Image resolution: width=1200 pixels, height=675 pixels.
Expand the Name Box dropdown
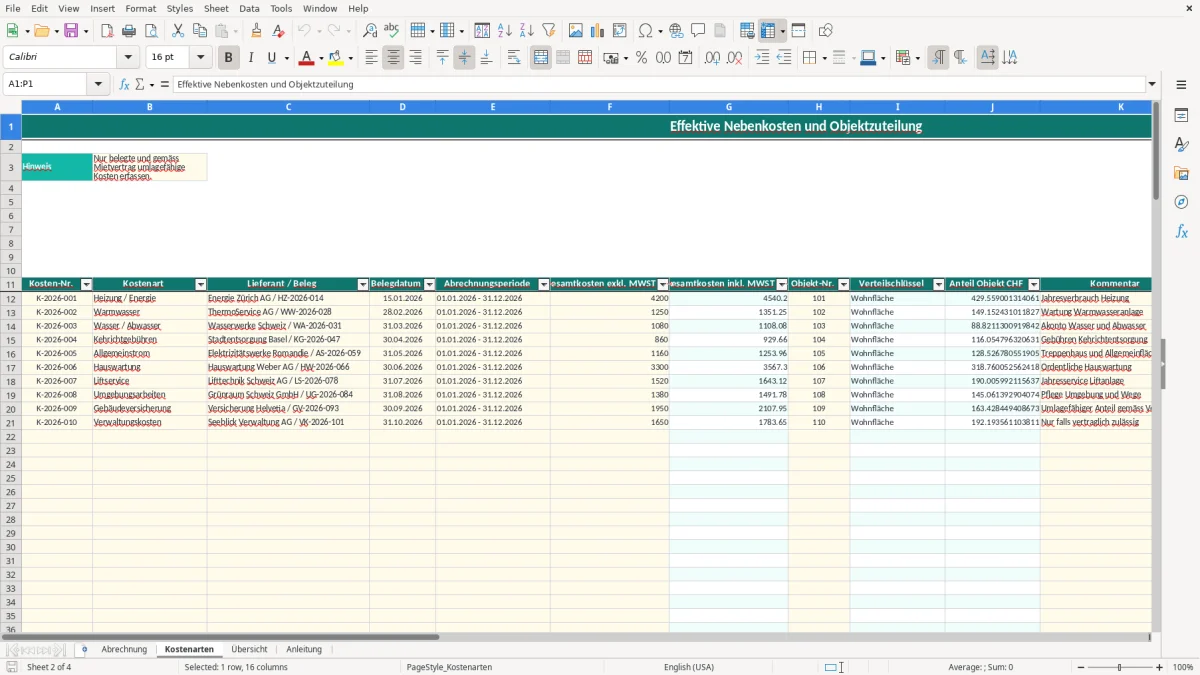coord(99,84)
